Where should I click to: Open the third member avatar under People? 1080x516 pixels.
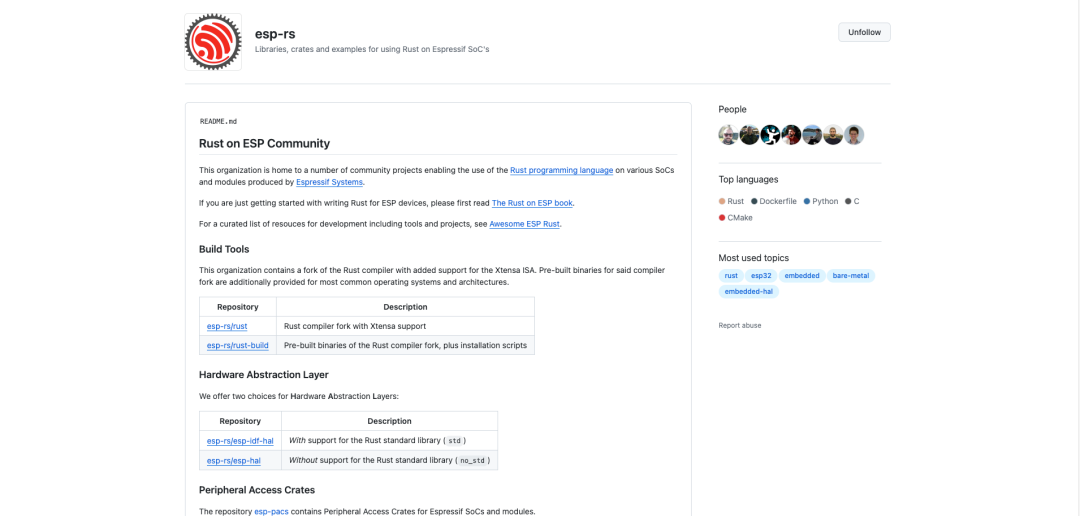(x=771, y=135)
